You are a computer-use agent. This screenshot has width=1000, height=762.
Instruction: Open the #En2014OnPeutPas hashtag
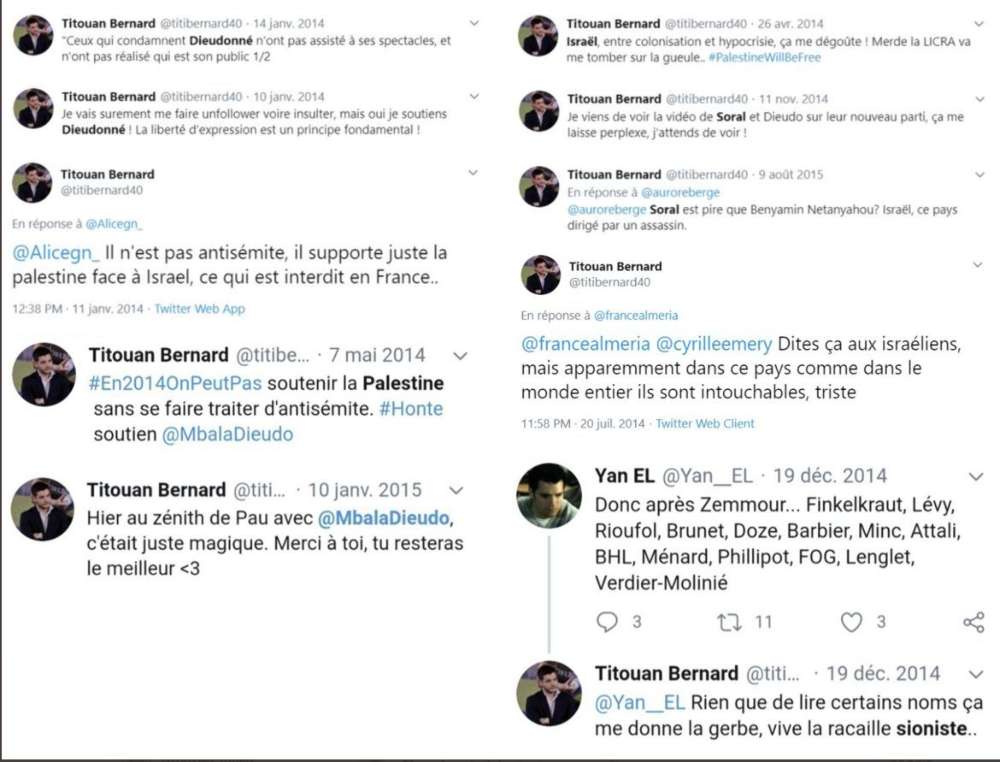click(175, 383)
